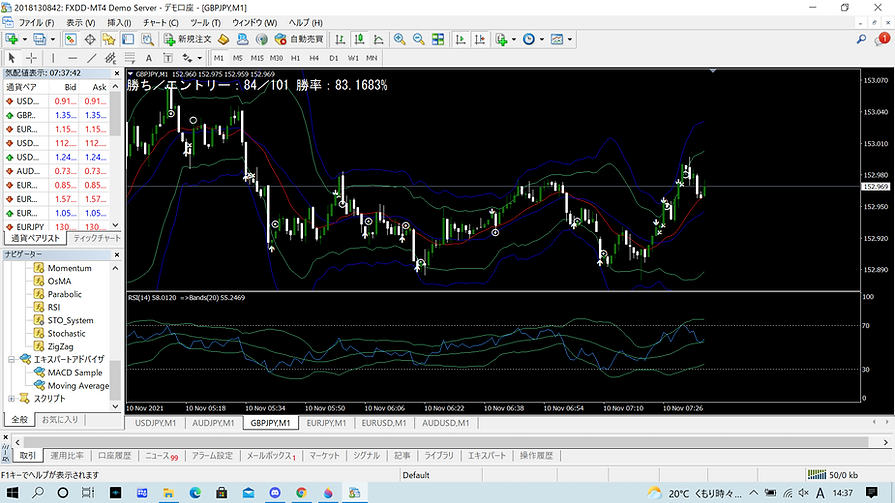Set timeframe to D1
This screenshot has height=503, width=895.
(333, 58)
